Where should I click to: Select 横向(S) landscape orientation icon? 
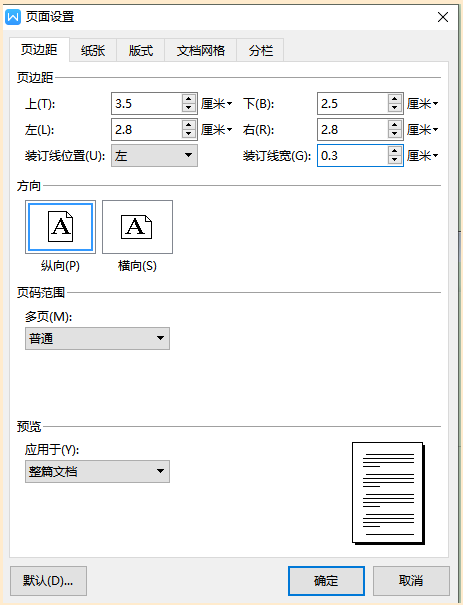point(137,227)
